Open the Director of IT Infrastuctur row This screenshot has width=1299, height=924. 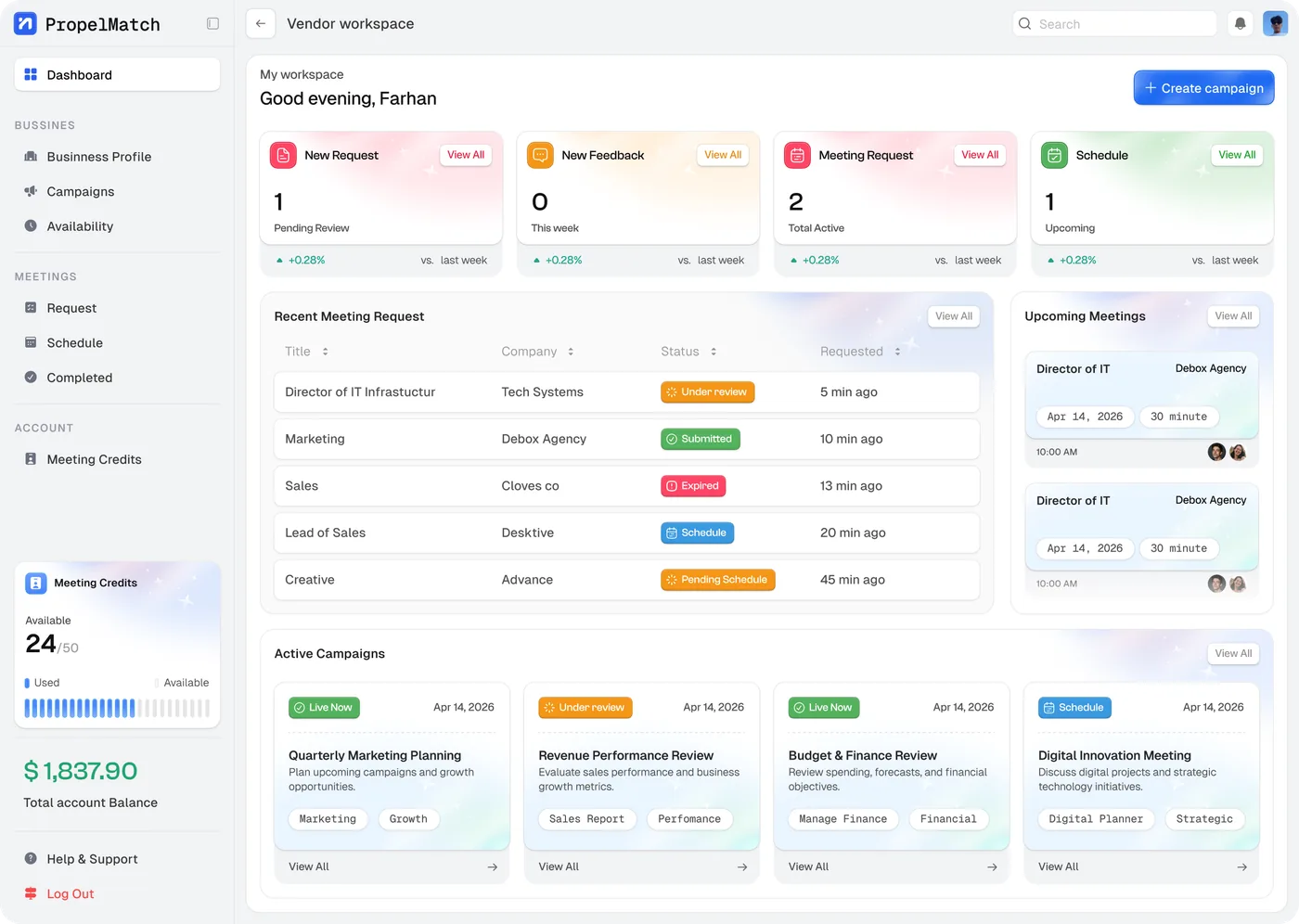(626, 392)
